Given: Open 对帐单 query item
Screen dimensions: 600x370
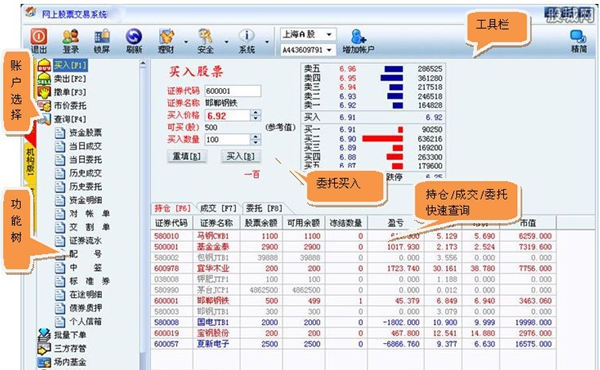Looking at the screenshot, I should 90,214.
